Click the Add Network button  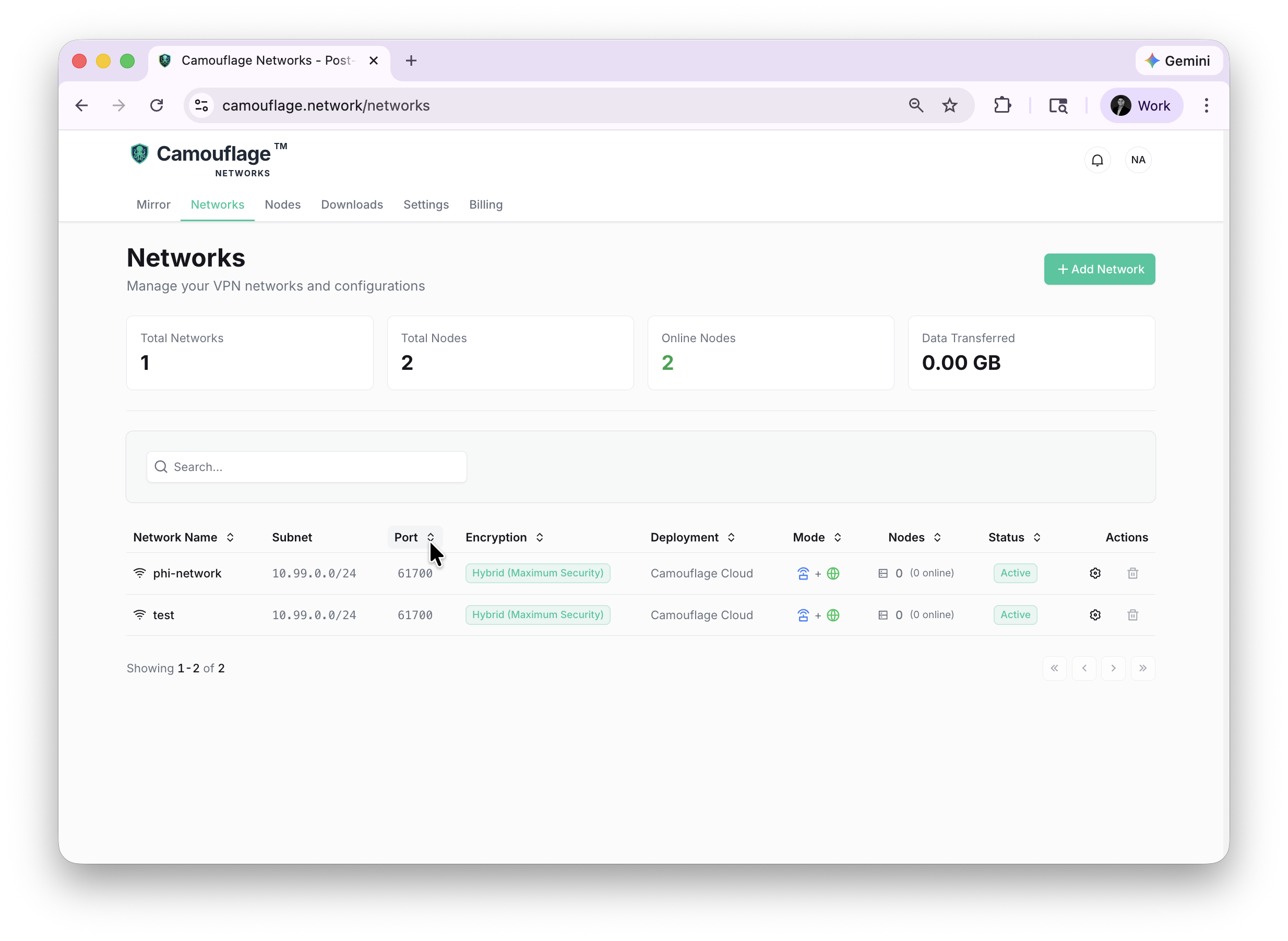tap(1099, 269)
